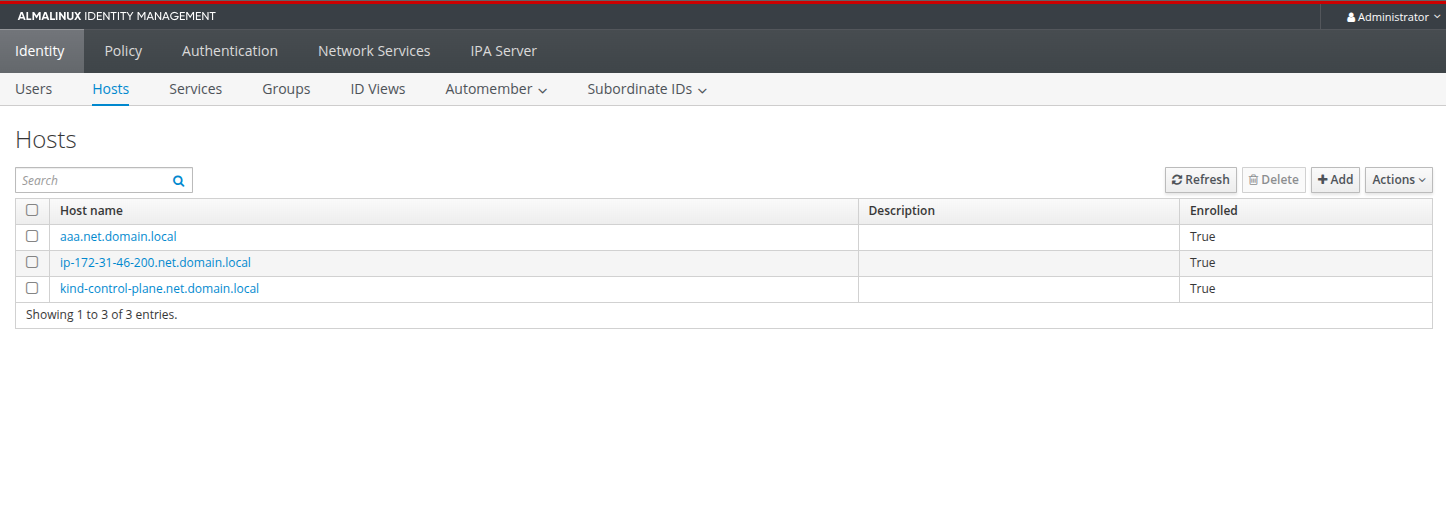This screenshot has height=517, width=1446.
Task: Select the kind-control-plane host checkbox
Action: 32,289
